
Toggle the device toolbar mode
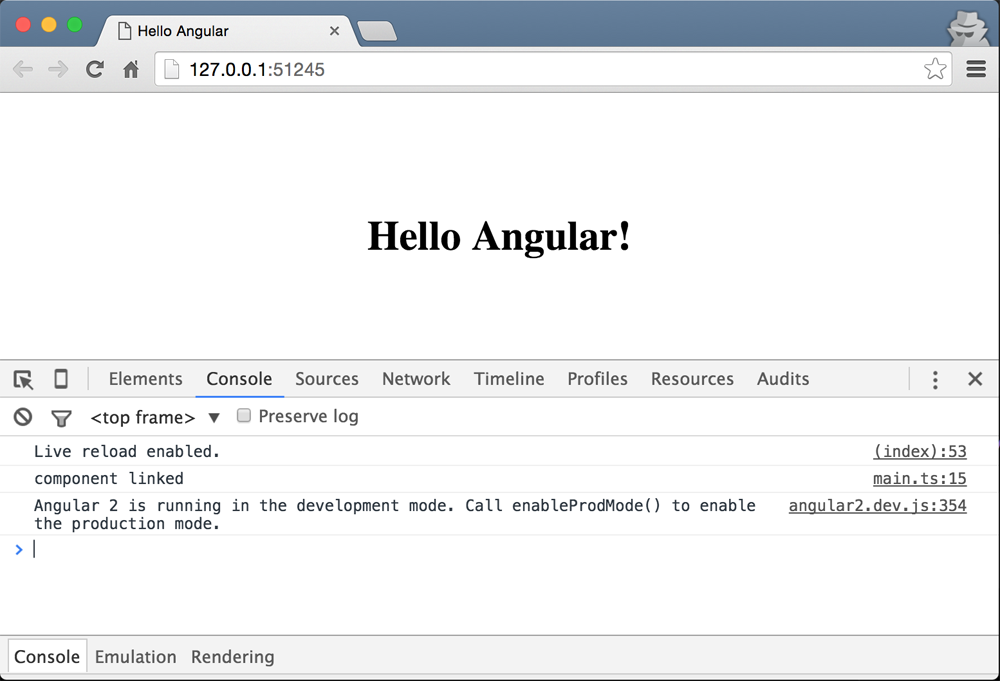(x=60, y=379)
